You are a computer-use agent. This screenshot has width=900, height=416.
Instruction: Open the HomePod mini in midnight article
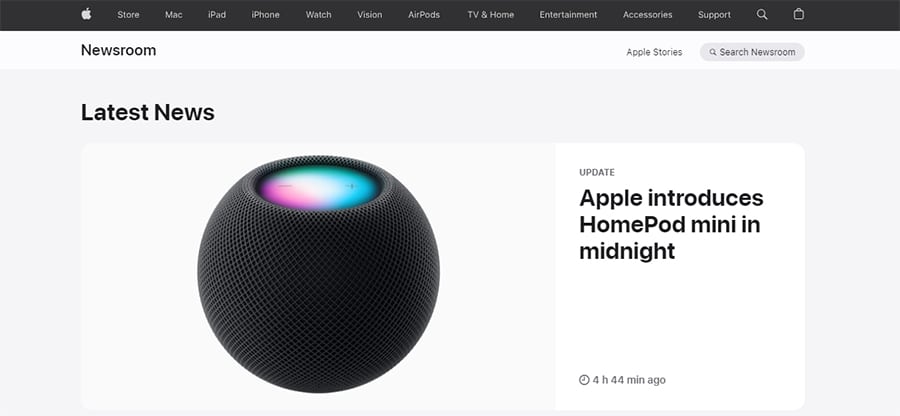point(671,224)
